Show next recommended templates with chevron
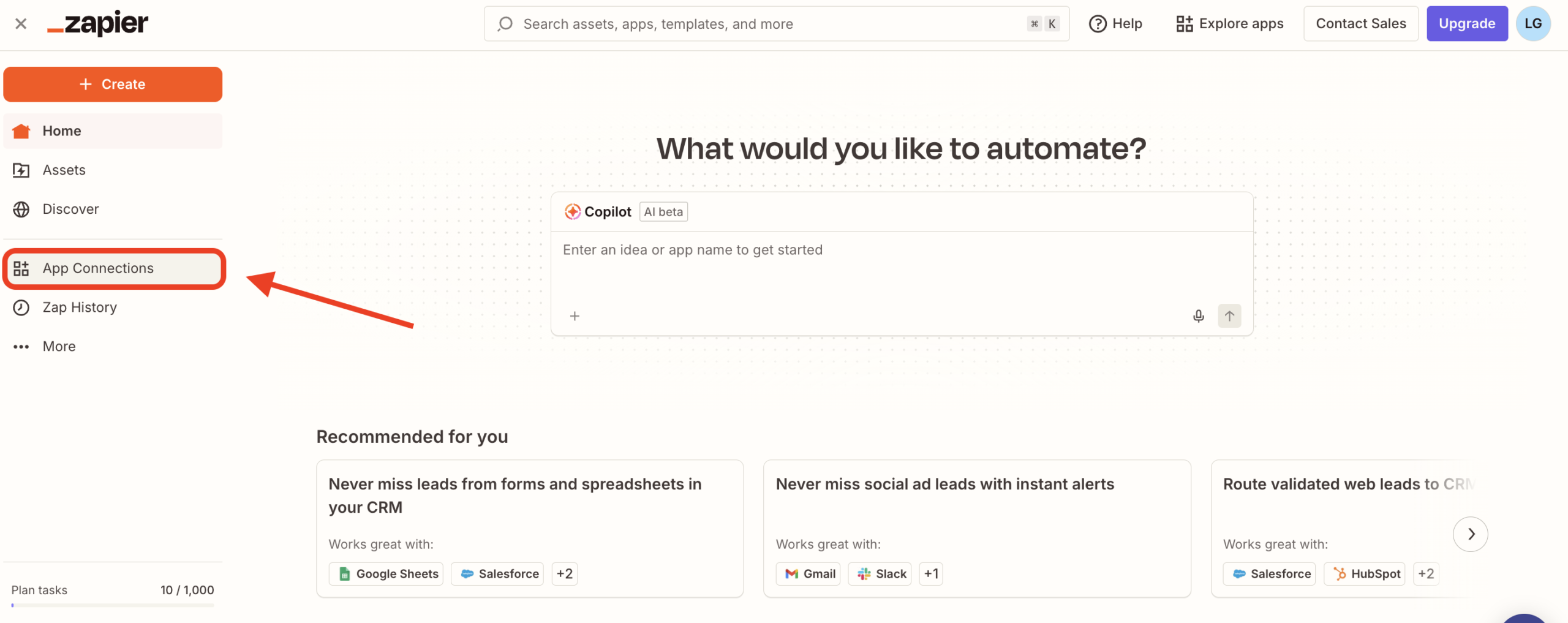This screenshot has width=1568, height=623. [x=1470, y=534]
